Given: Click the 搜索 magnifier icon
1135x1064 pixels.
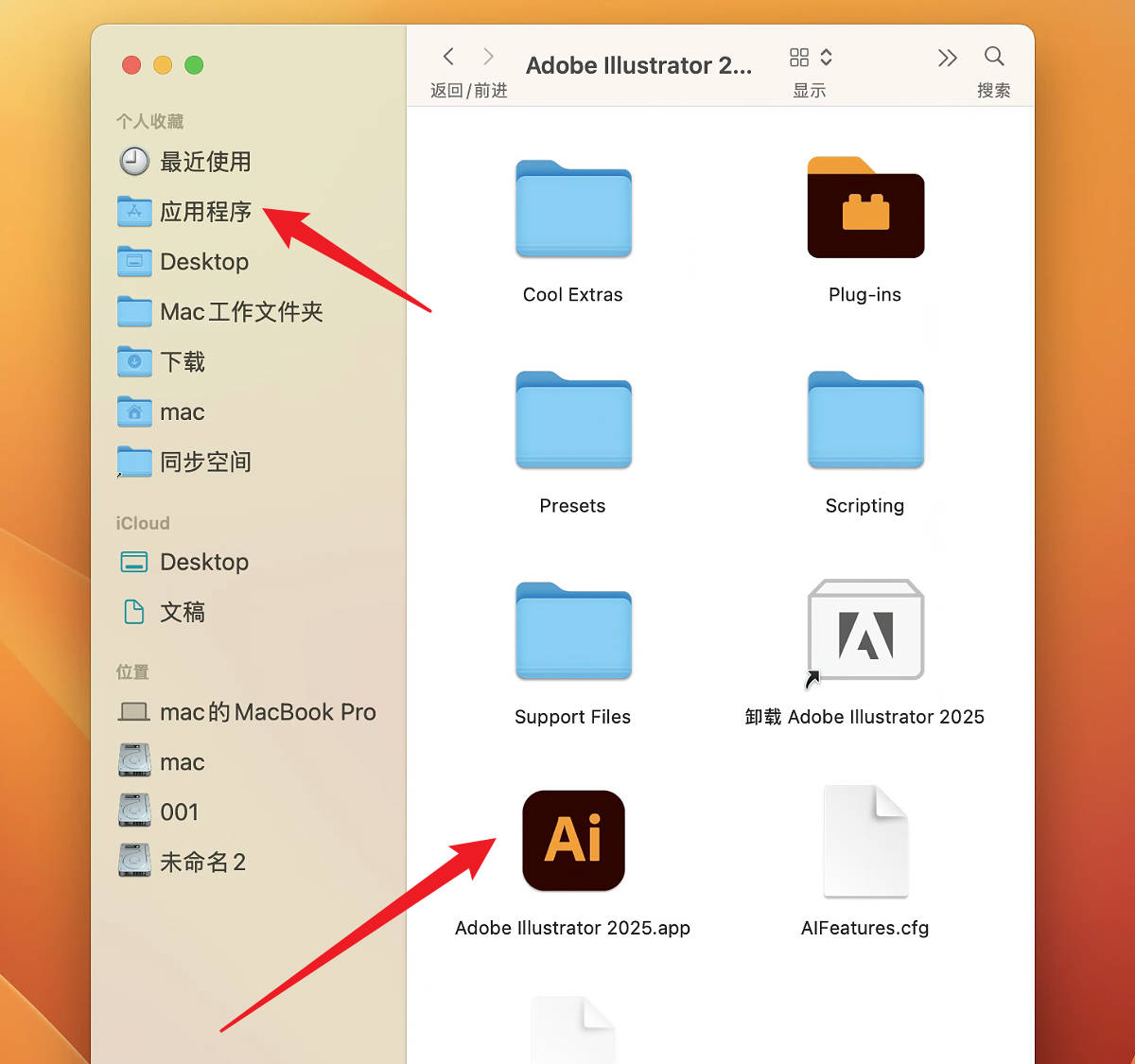Looking at the screenshot, I should tap(994, 57).
